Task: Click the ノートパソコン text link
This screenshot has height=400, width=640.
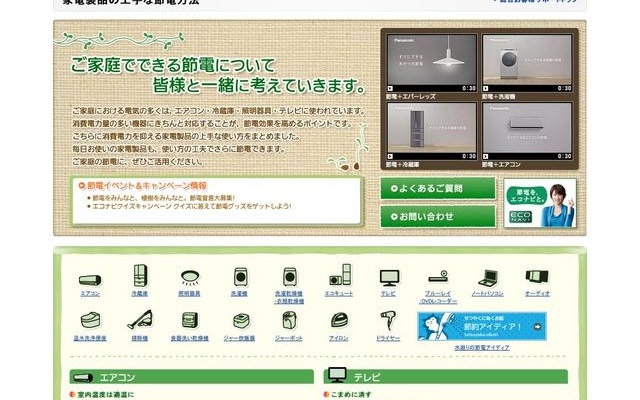Action: pos(487,293)
